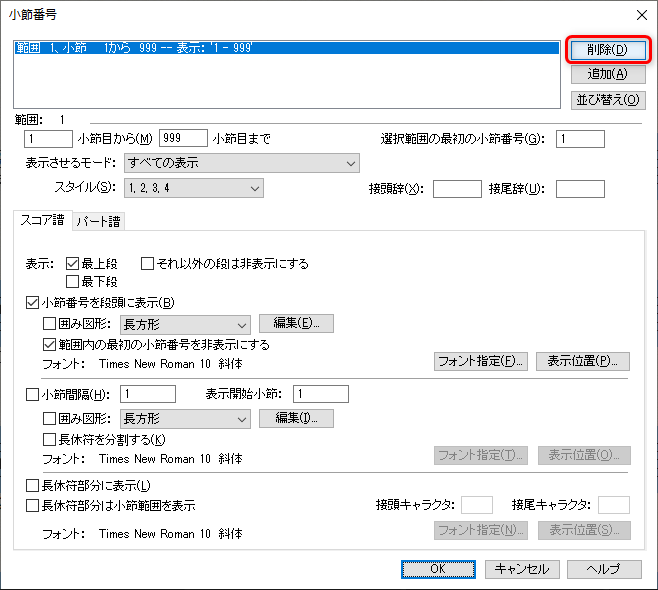Click the disabled フォント指定(N)... button

point(481,530)
